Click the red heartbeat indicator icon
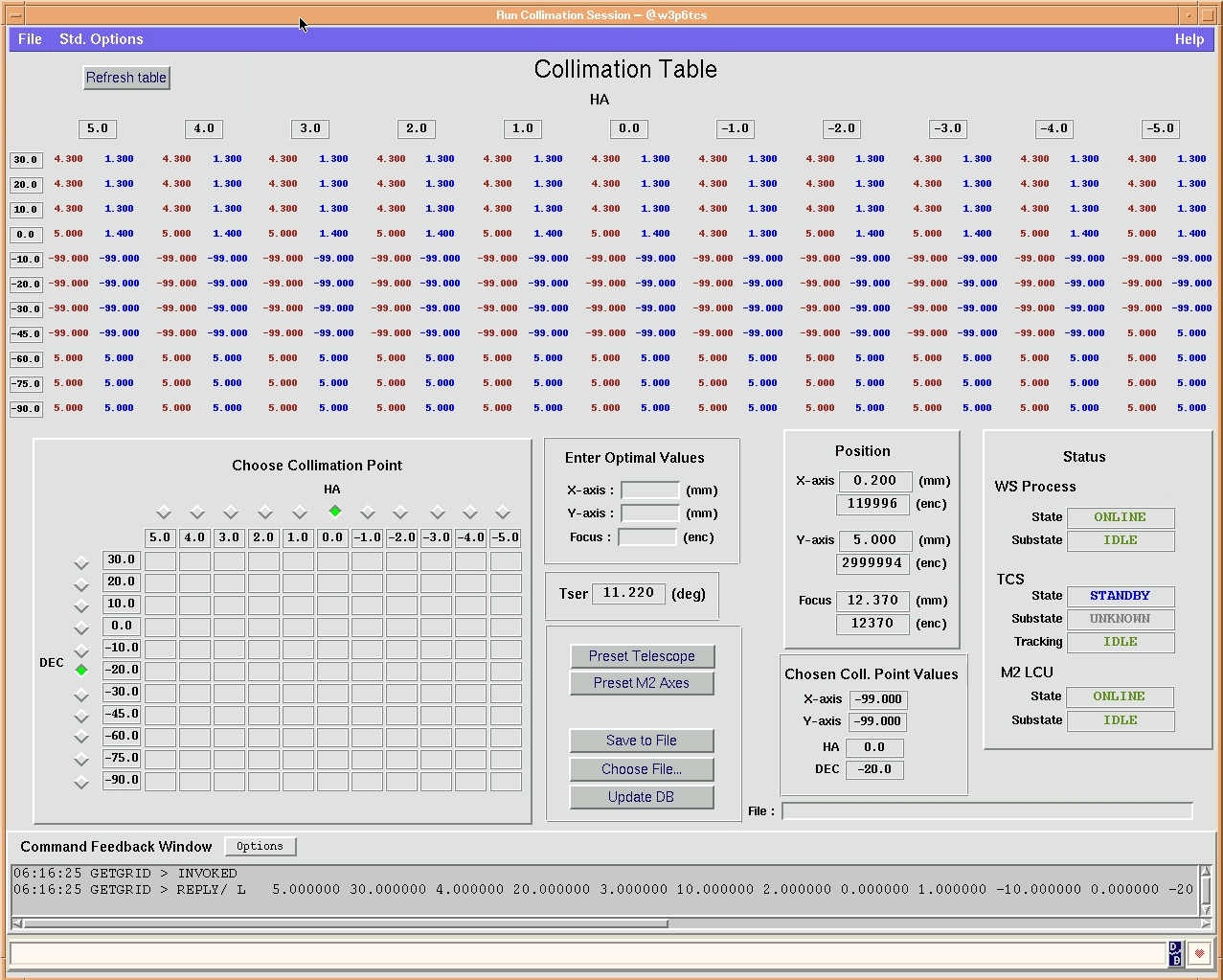 point(1199,953)
